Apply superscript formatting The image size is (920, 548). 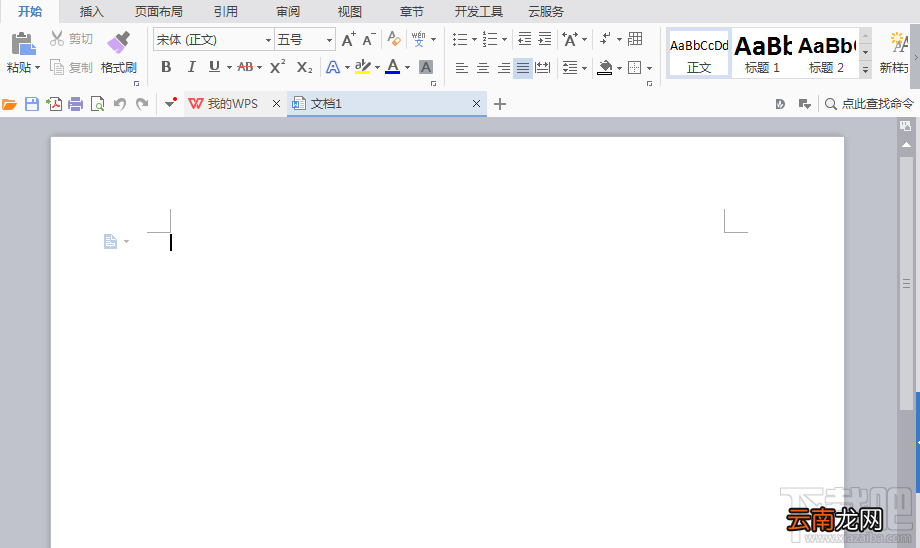click(278, 67)
